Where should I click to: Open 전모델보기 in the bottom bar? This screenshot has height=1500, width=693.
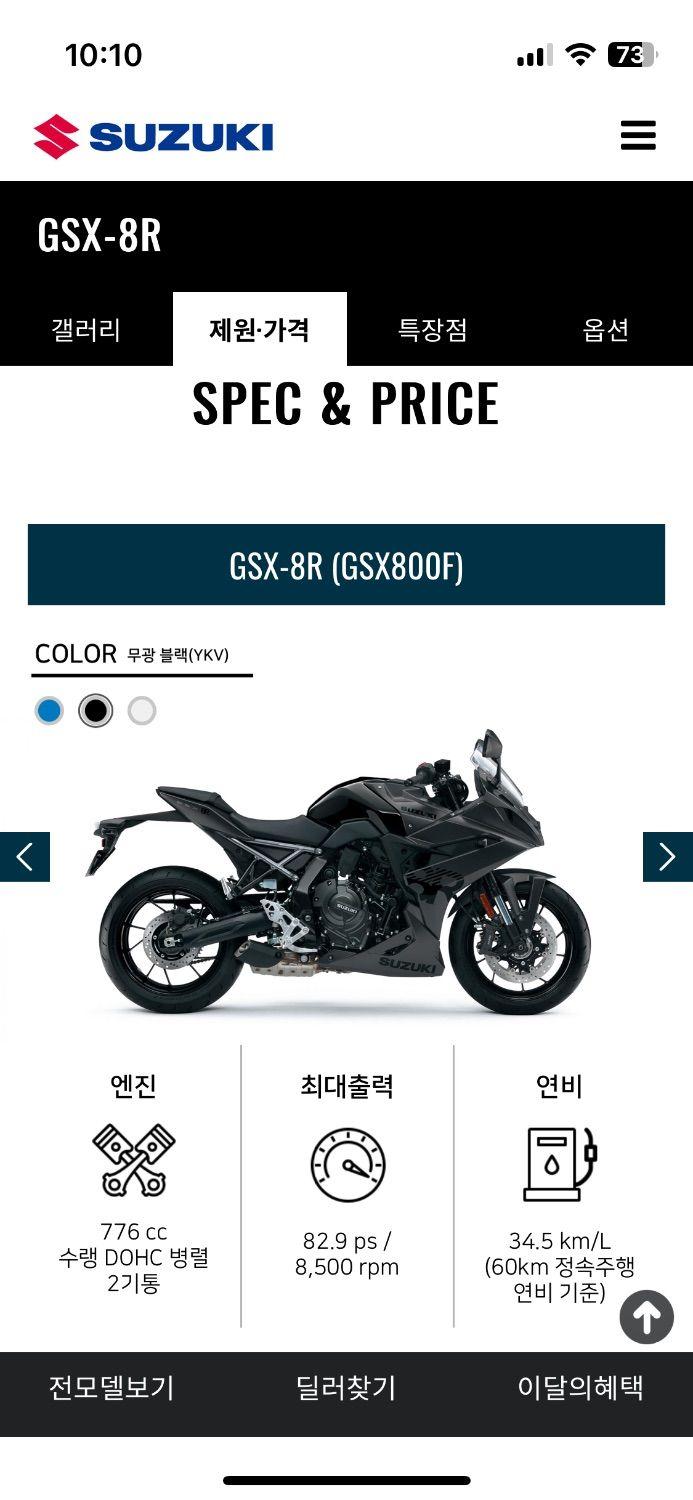111,1388
